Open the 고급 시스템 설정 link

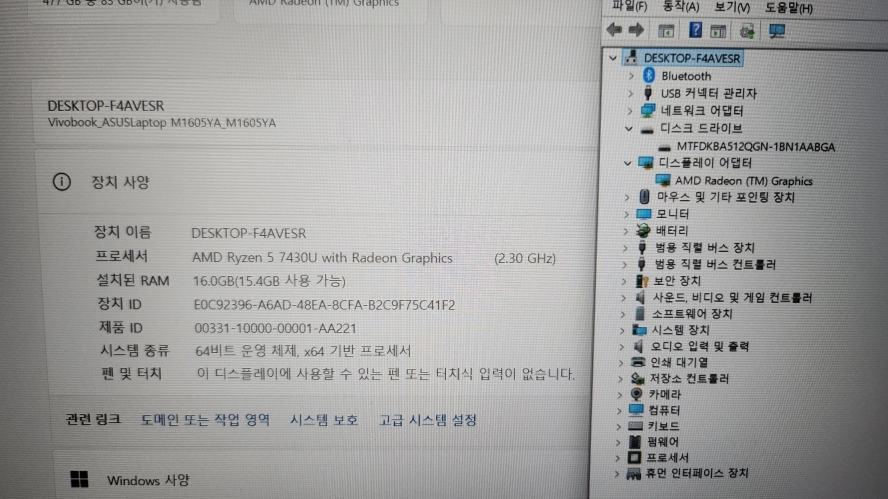point(428,420)
